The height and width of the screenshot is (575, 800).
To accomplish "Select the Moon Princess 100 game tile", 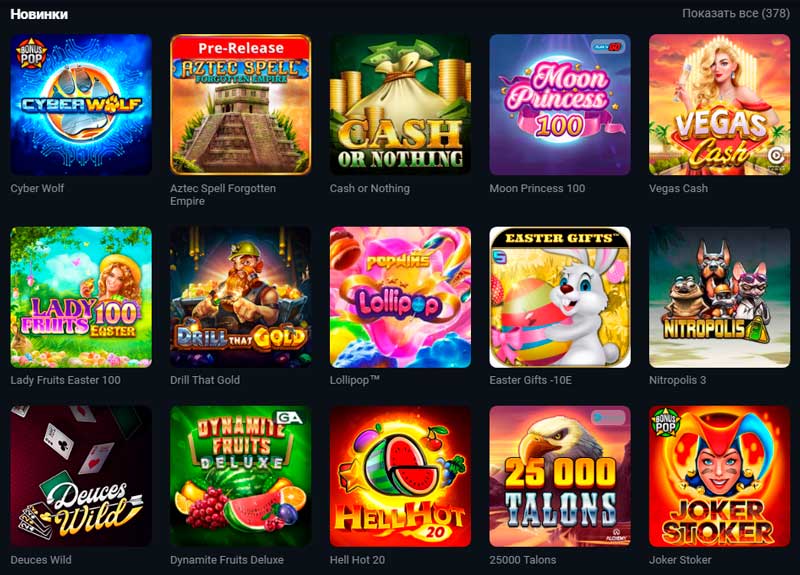I will point(560,105).
